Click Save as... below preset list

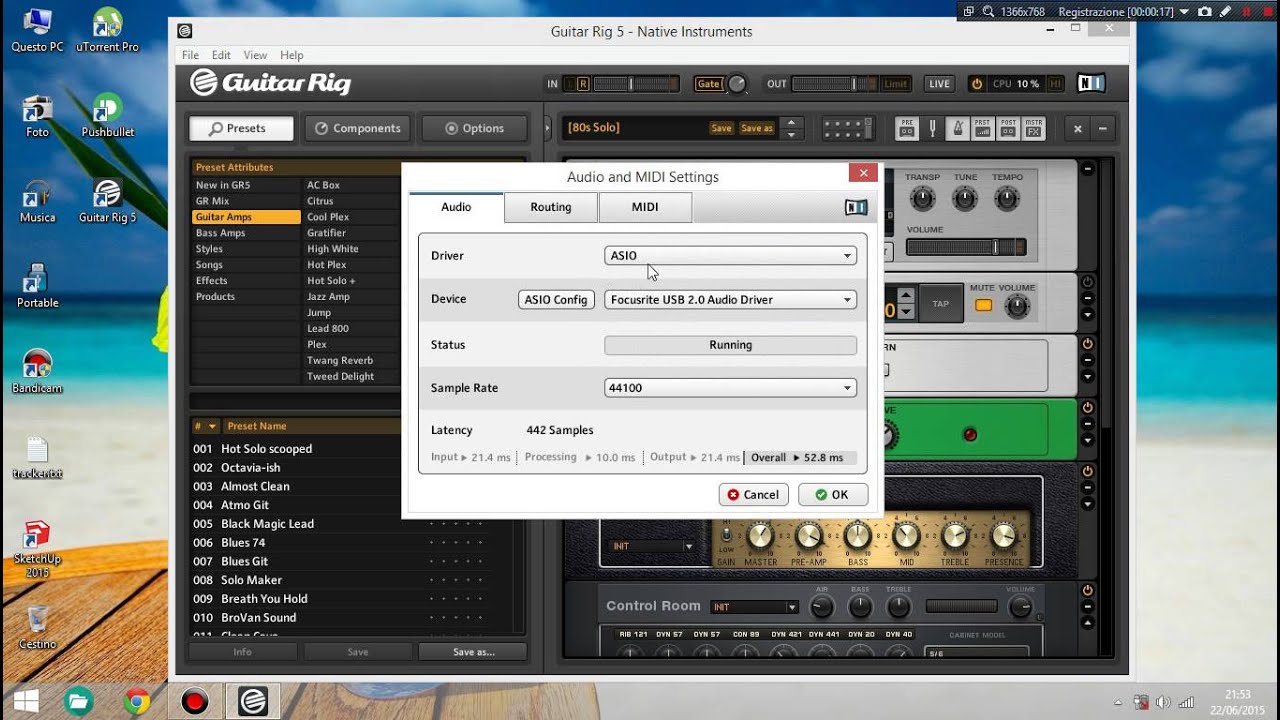tap(473, 651)
